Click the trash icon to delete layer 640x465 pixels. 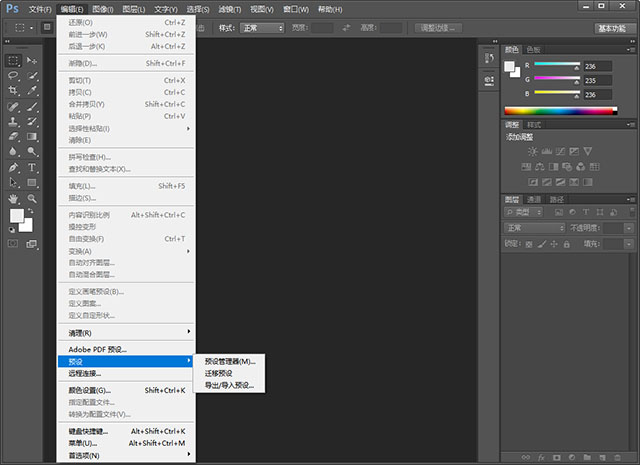point(618,458)
